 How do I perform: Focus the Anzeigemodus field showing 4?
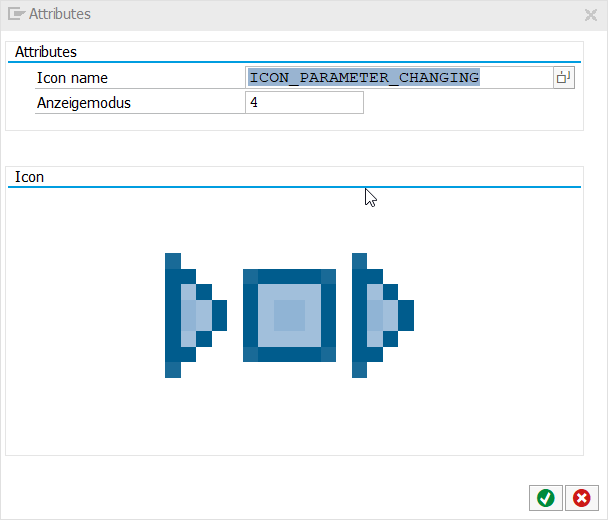tap(304, 102)
